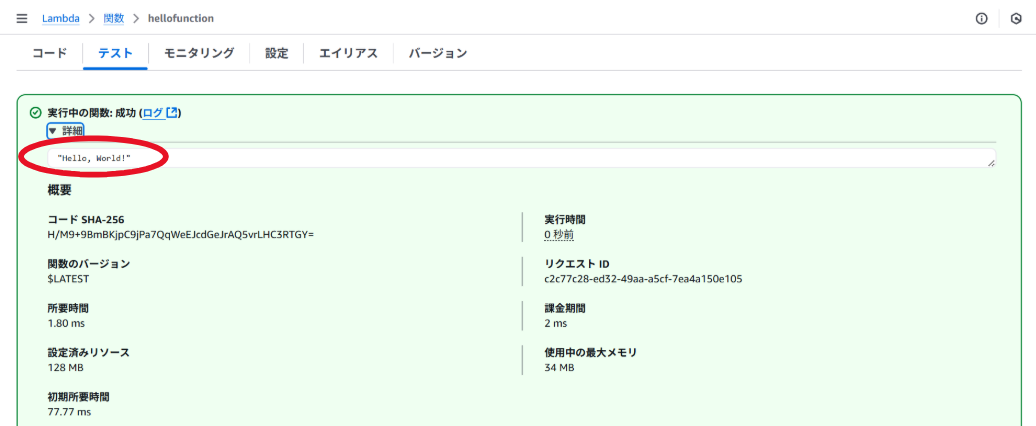Click the 実行時間 label
This screenshot has width=1036, height=426.
tap(565, 219)
